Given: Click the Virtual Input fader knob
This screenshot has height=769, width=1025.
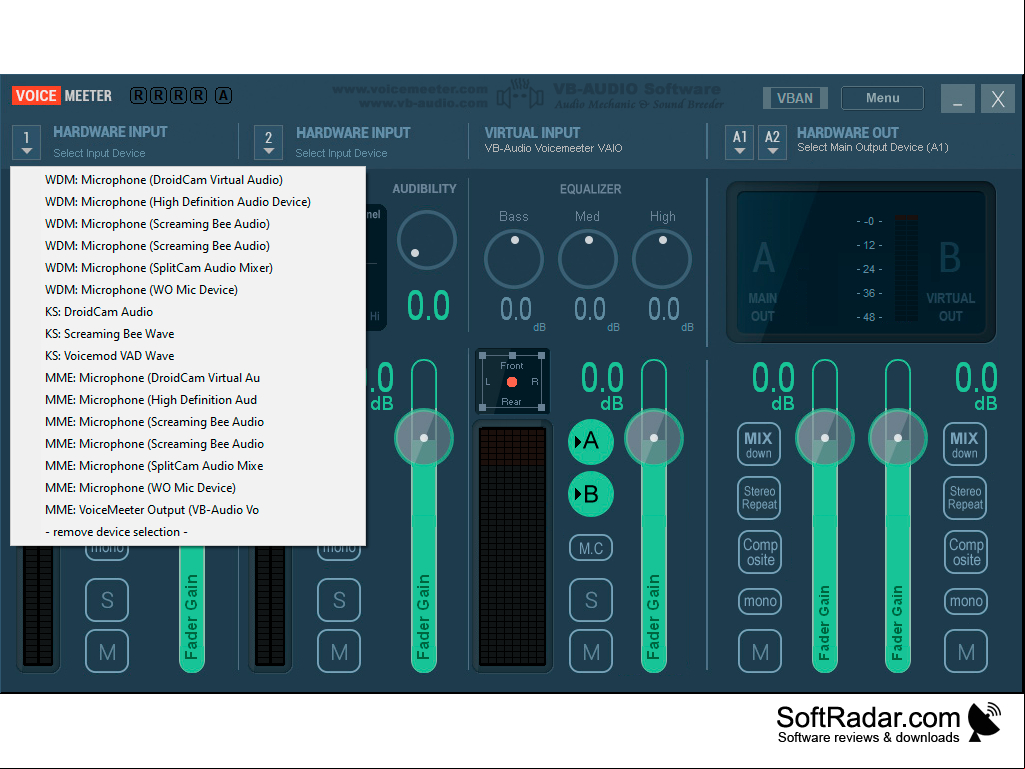Looking at the screenshot, I should (x=654, y=438).
